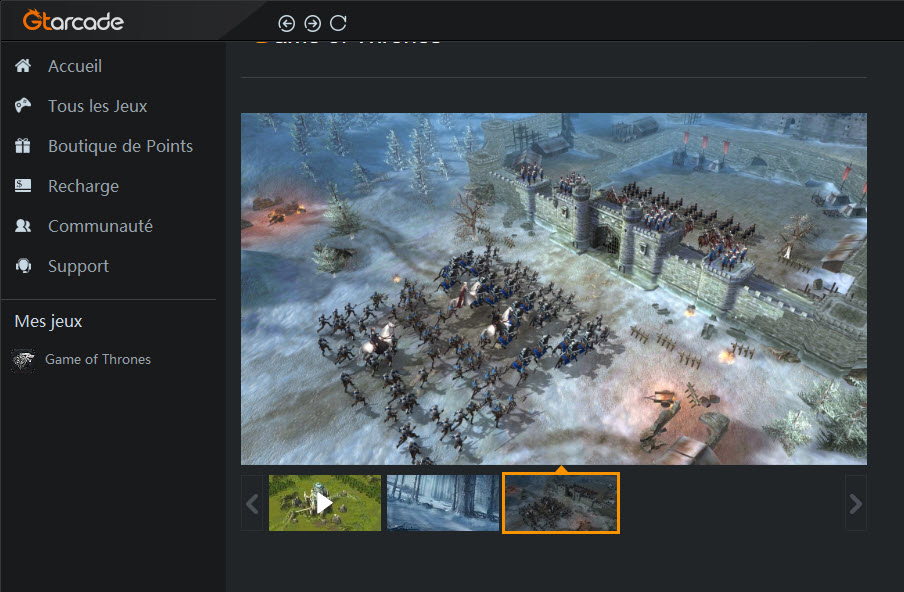Click the Recharge card icon
The height and width of the screenshot is (592, 904).
tap(22, 185)
